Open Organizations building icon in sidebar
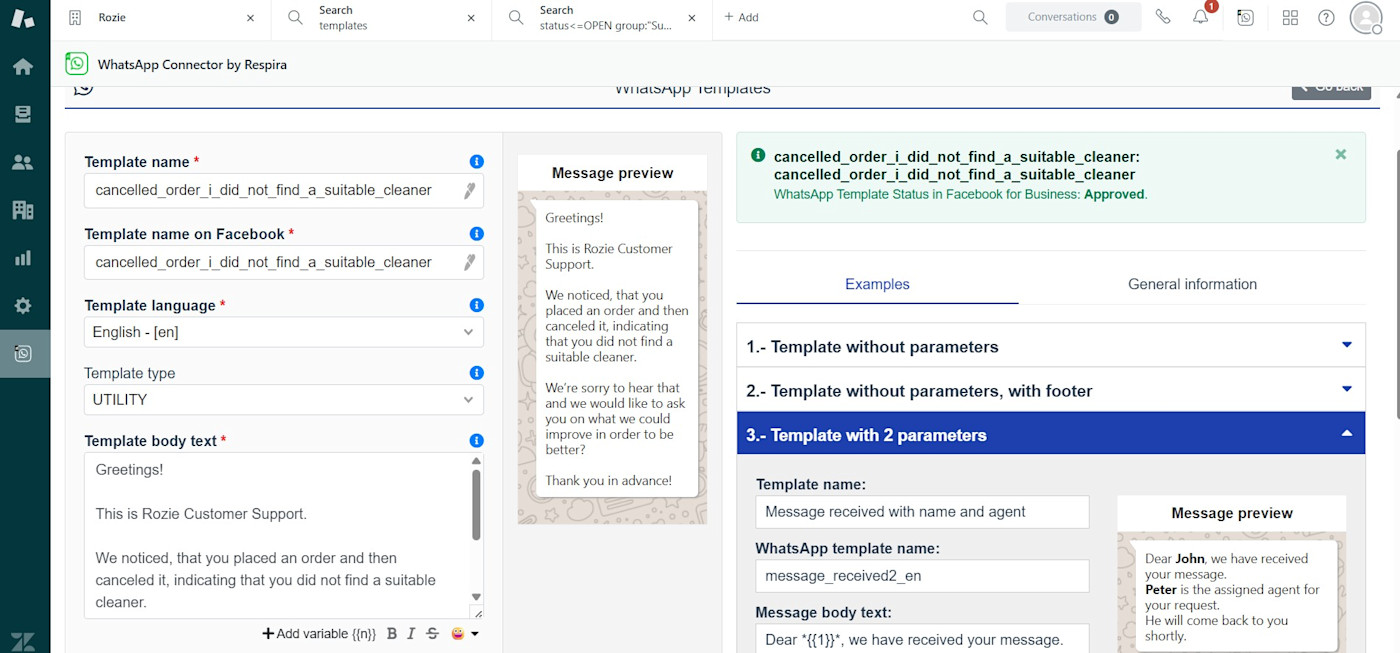This screenshot has width=1400, height=653. (22, 210)
